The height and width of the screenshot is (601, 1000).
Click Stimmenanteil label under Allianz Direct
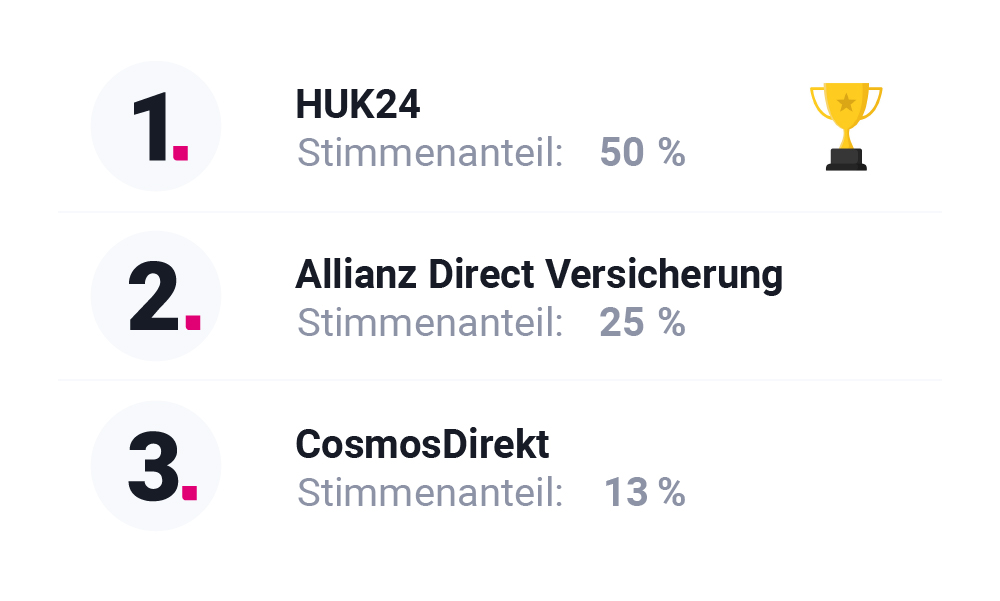pyautogui.click(x=430, y=322)
